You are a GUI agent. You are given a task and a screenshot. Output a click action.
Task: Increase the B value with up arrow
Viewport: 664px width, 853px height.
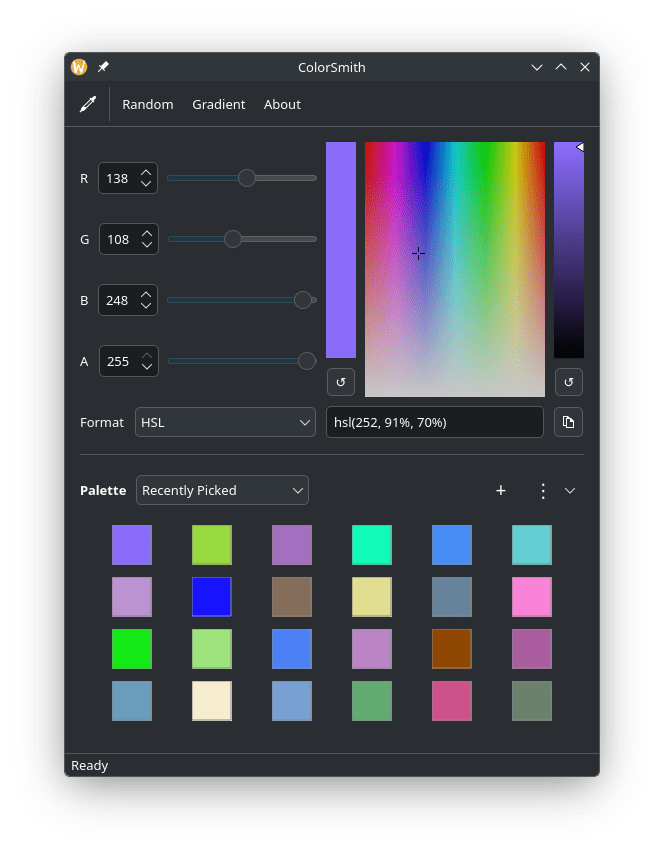click(x=146, y=294)
